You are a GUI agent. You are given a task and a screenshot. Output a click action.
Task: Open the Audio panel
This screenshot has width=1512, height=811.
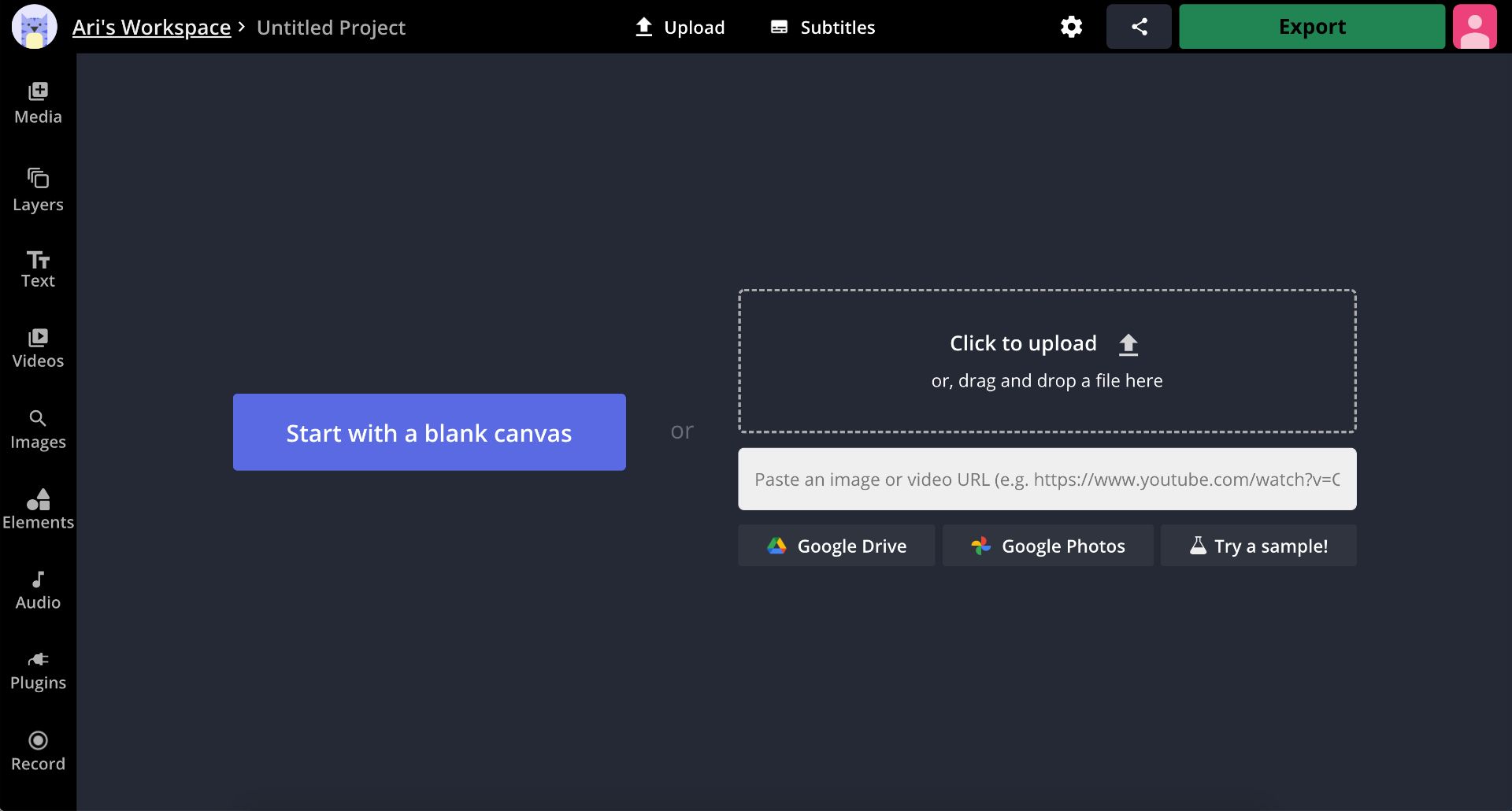(38, 591)
